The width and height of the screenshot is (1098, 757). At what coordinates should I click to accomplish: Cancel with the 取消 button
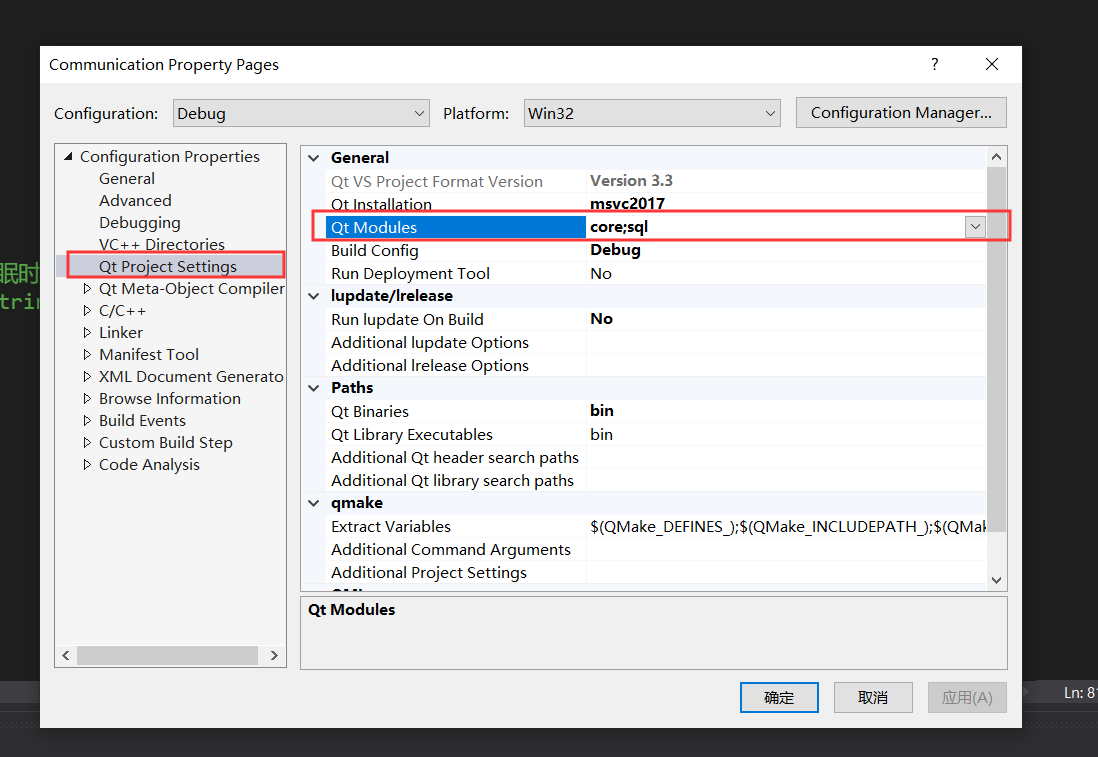(873, 697)
